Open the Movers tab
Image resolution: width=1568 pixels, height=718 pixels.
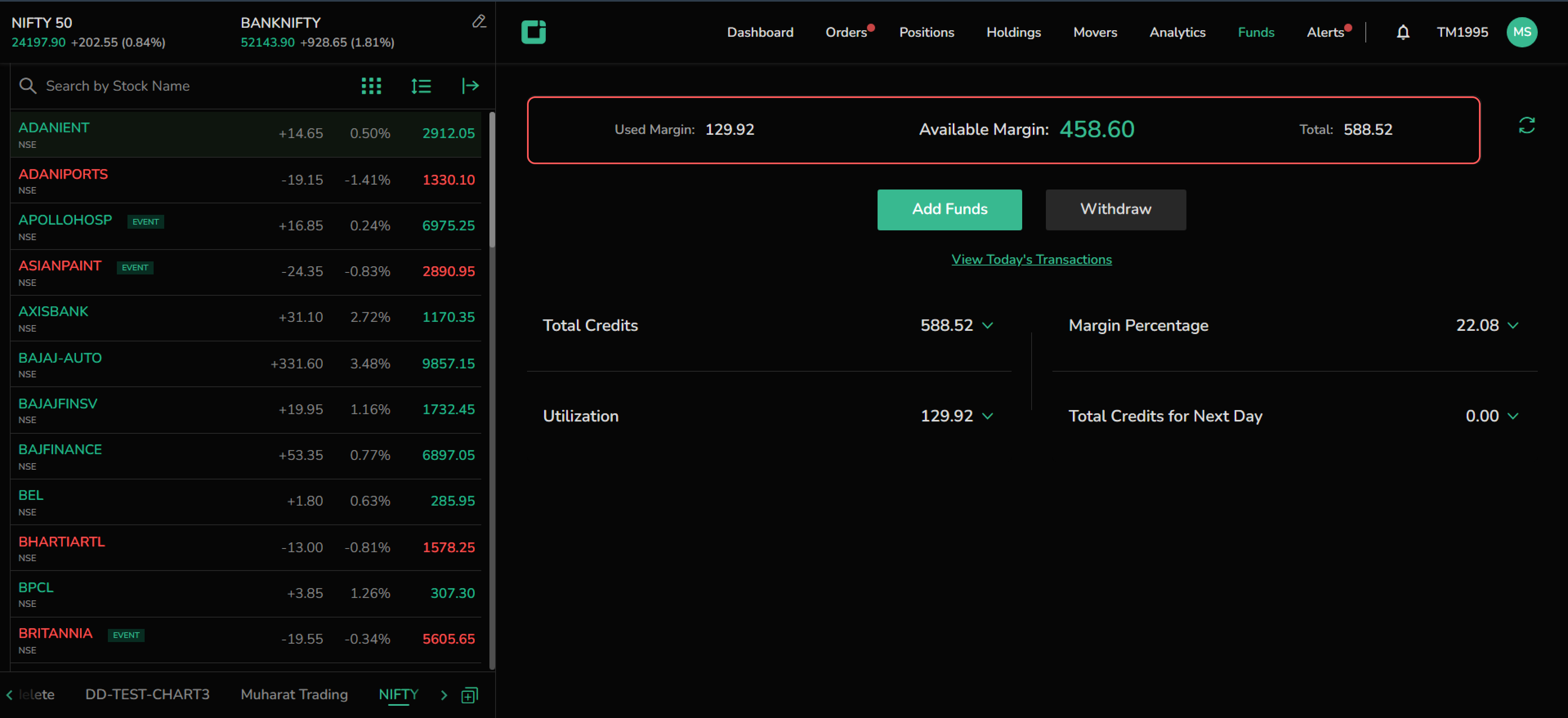pos(1095,32)
